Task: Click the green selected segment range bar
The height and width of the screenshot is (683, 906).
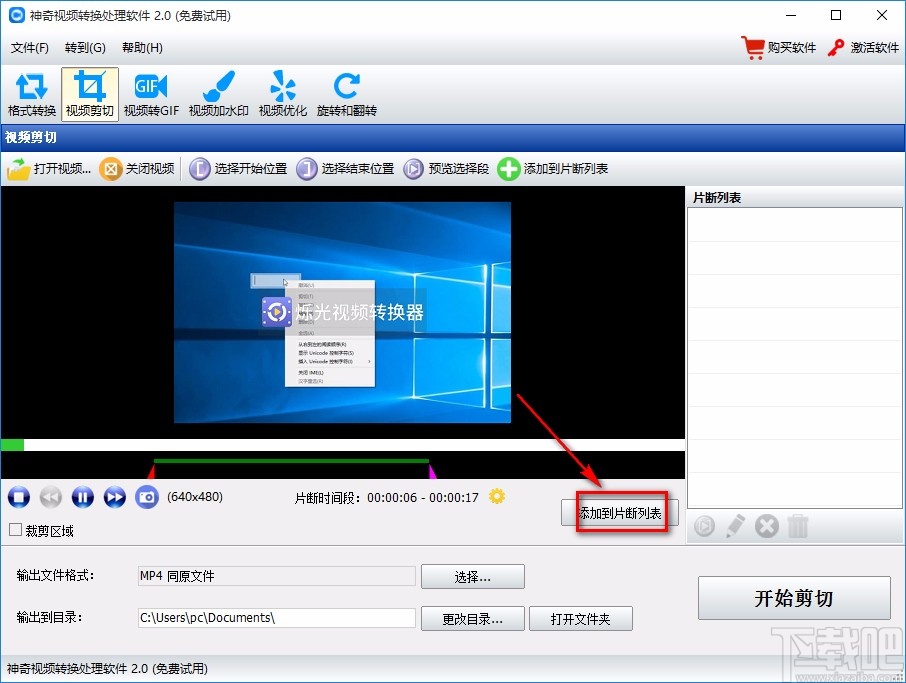Action: point(291,461)
